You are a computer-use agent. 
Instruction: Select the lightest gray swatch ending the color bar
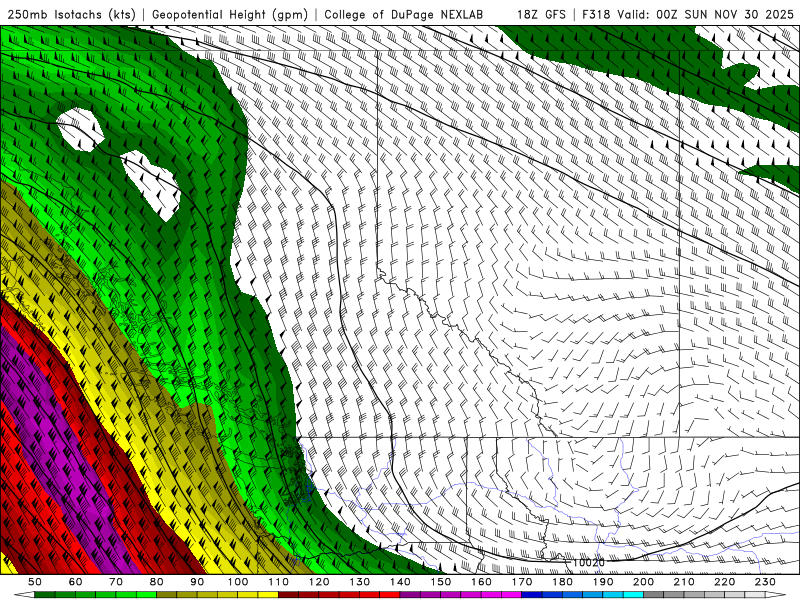coord(755,594)
